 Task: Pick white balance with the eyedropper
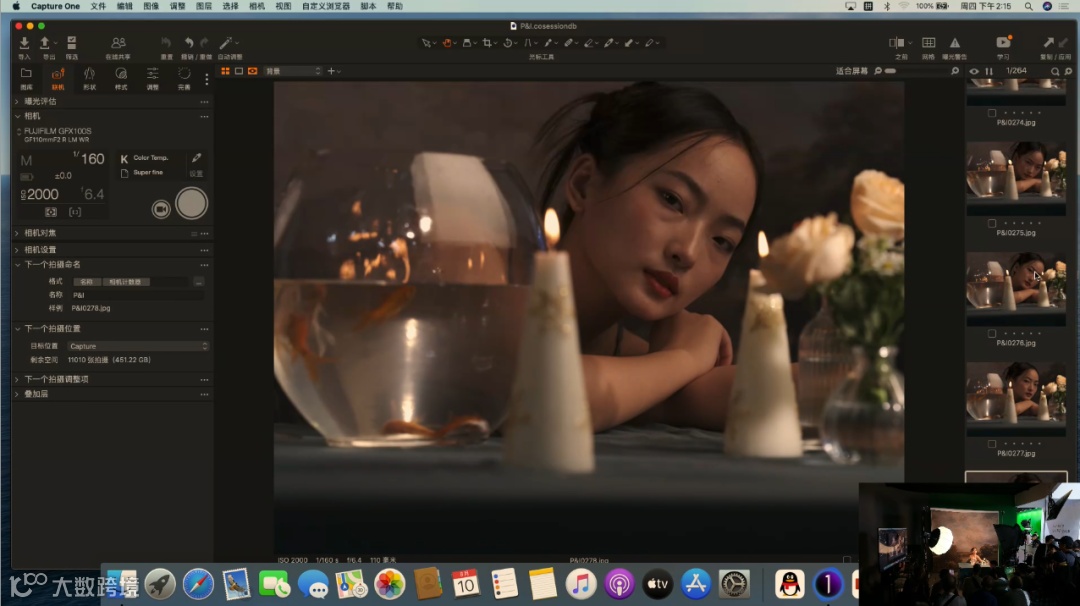[x=196, y=158]
